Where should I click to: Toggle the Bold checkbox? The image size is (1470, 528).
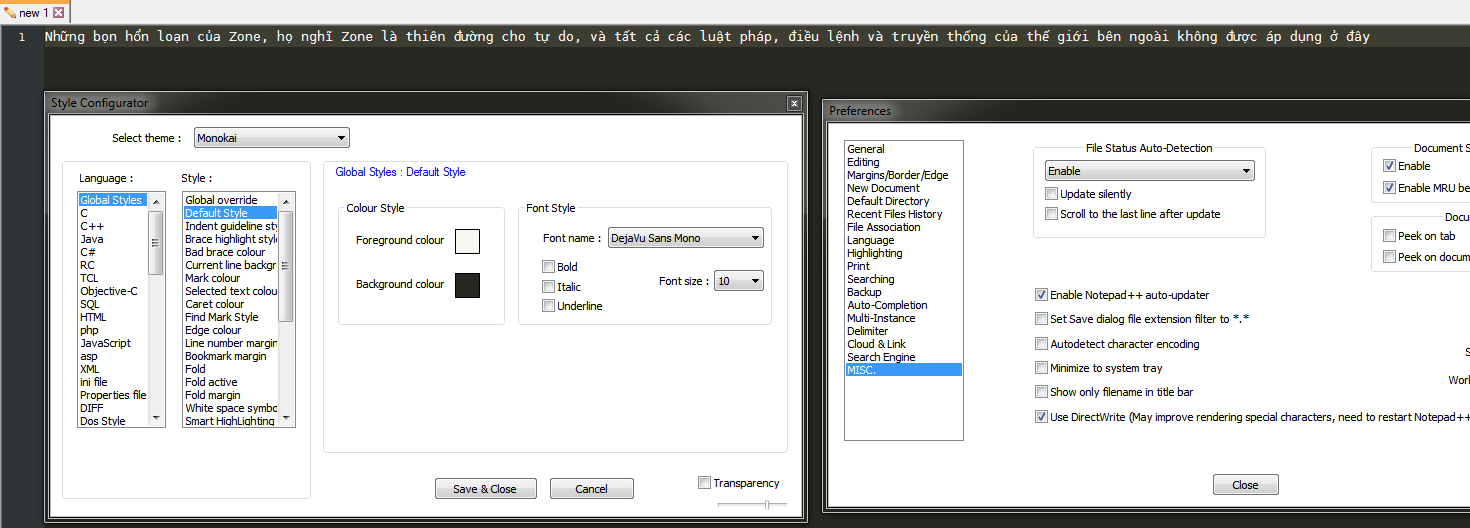pyautogui.click(x=548, y=267)
